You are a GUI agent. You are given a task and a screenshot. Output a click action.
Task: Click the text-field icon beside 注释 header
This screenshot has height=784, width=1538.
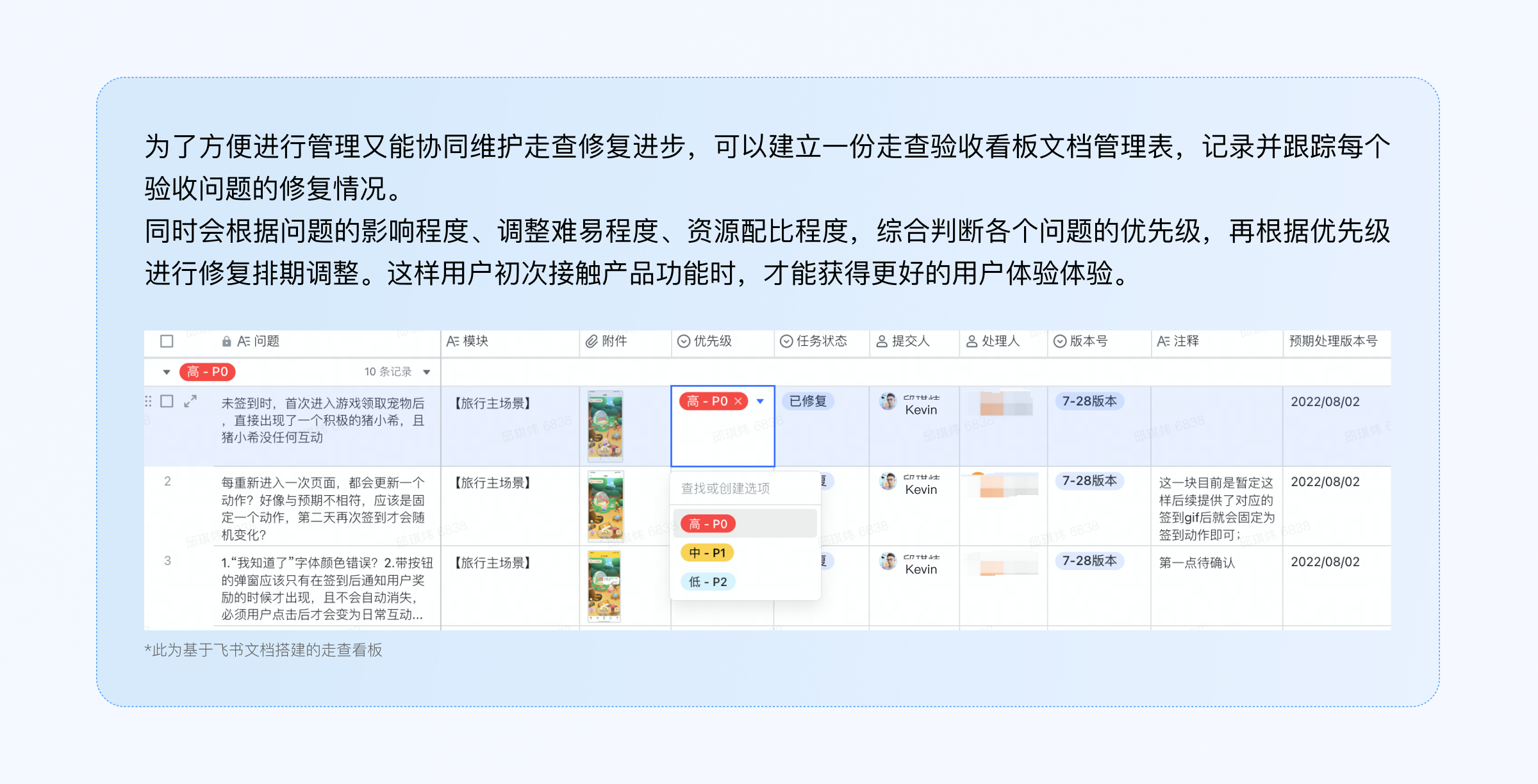click(1162, 341)
